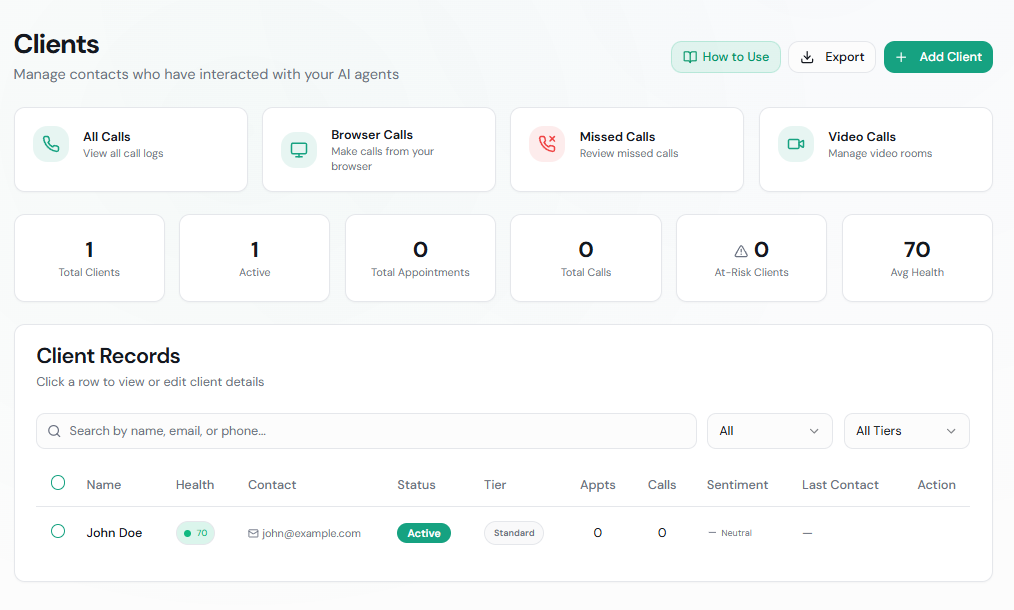The height and width of the screenshot is (610, 1014).
Task: Click the At-Risk Clients stat card
Action: click(x=751, y=258)
